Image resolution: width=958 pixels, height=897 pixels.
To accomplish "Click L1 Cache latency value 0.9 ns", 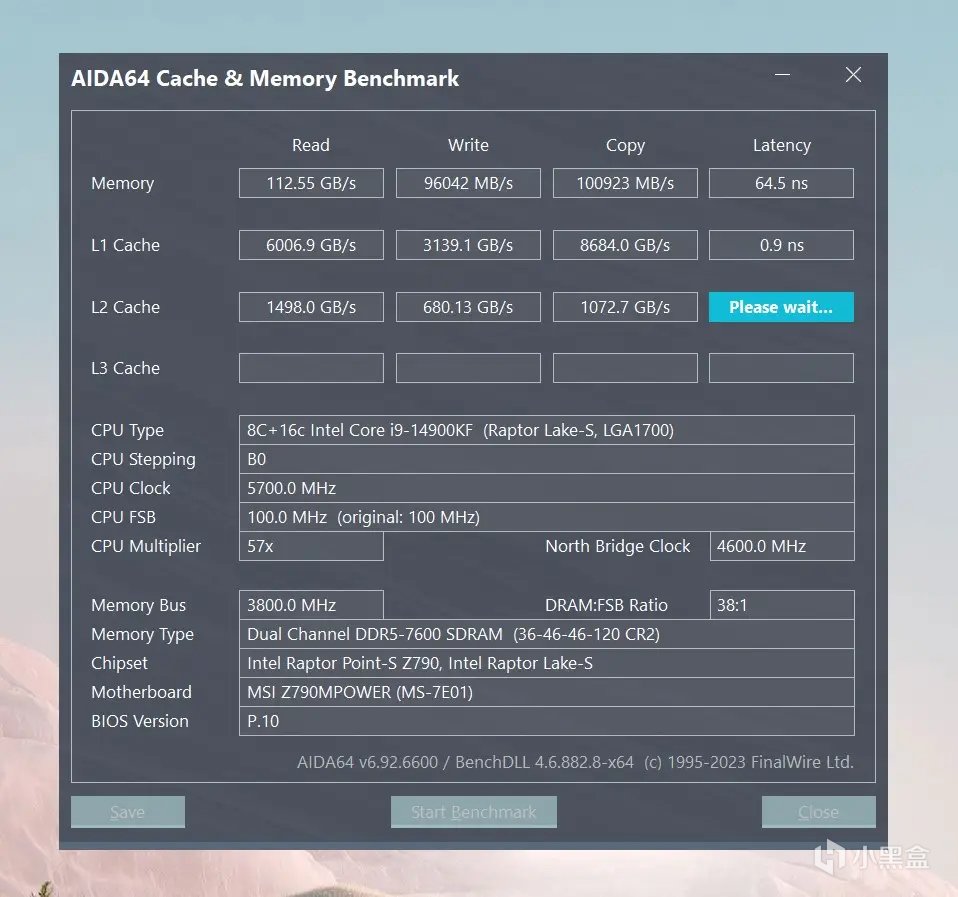I will [781, 245].
